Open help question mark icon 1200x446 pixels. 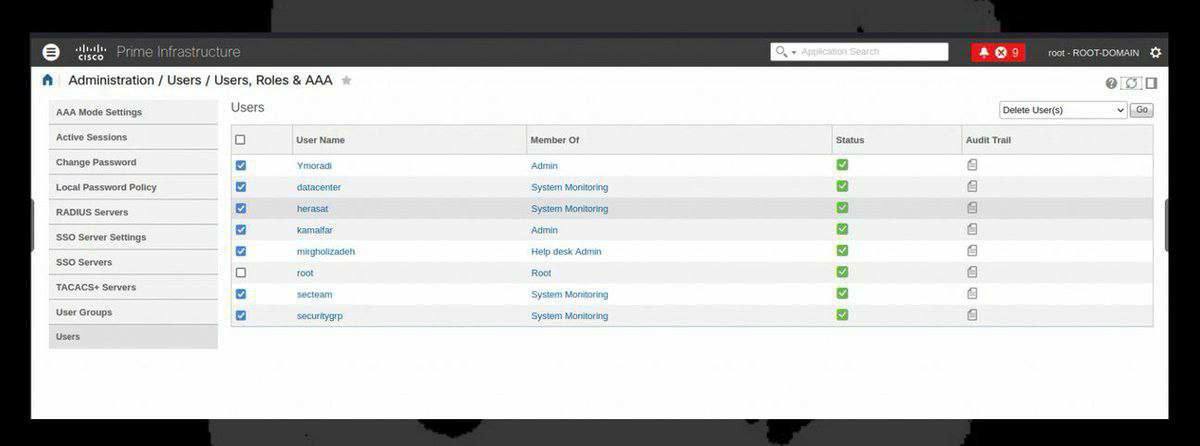click(1111, 83)
